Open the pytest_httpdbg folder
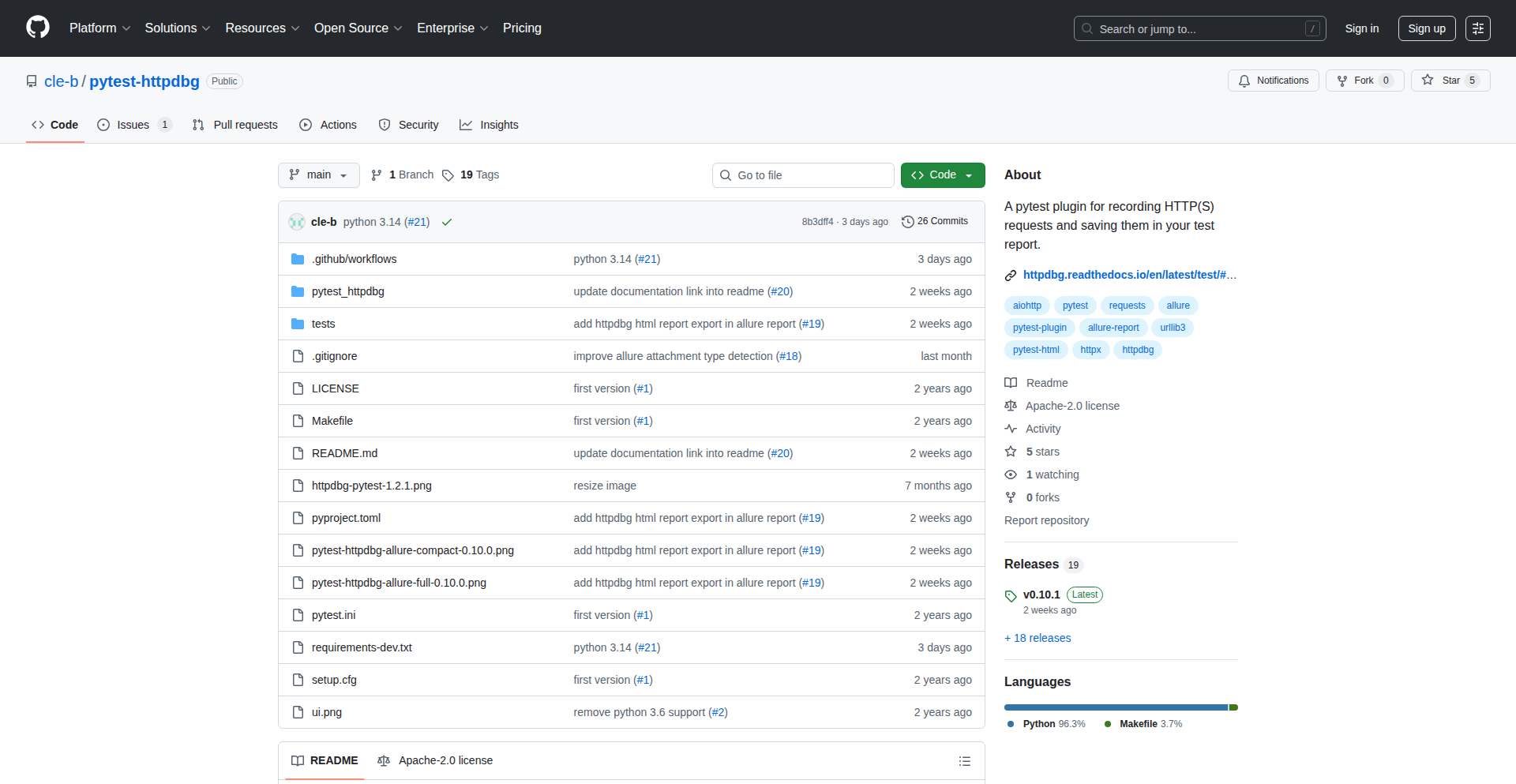 click(x=347, y=291)
